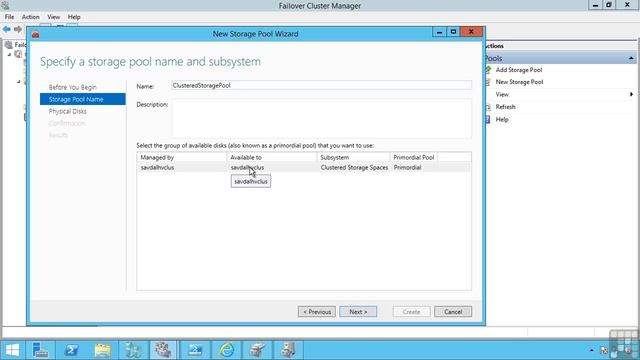Click the network status tray icon
This screenshot has height=360, width=640.
click(x=604, y=350)
